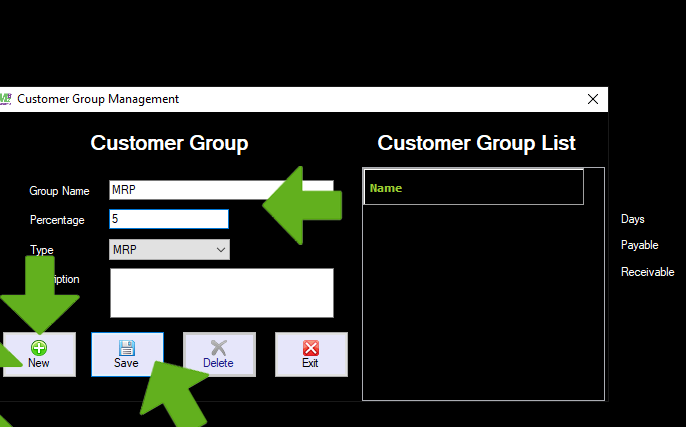Close the Customer Group Management window
Image resolution: width=686 pixels, height=427 pixels.
point(593,99)
